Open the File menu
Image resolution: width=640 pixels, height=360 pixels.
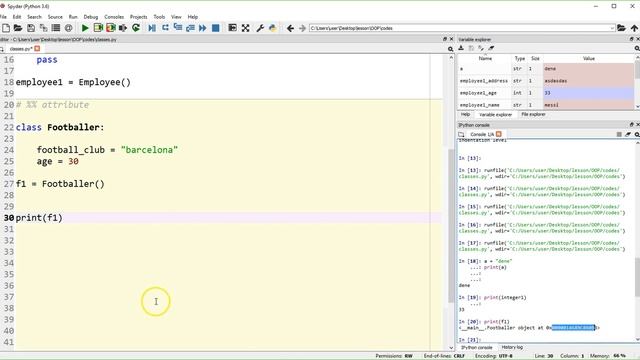click(4, 17)
